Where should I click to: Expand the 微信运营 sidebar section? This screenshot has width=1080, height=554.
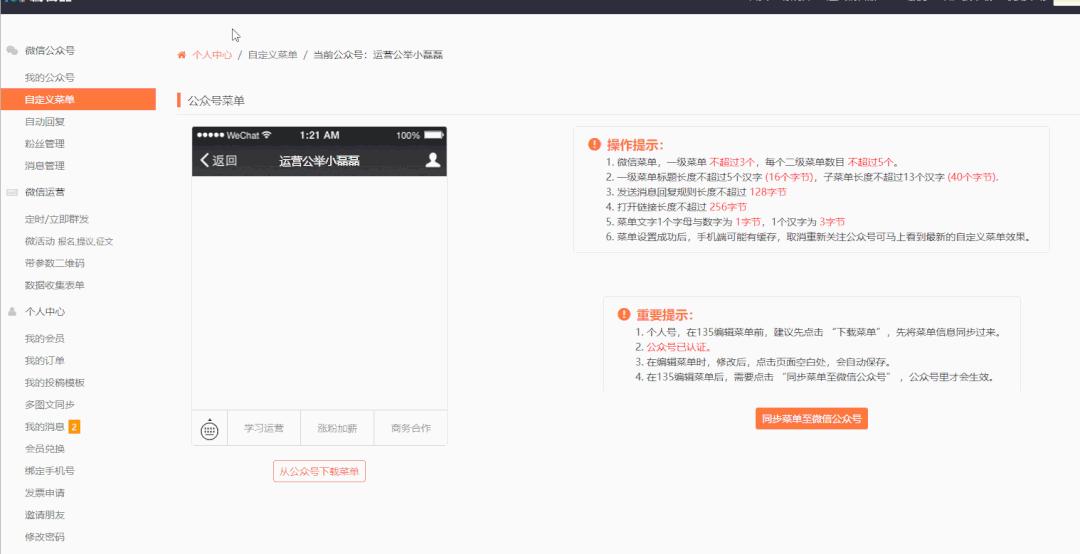(x=45, y=192)
